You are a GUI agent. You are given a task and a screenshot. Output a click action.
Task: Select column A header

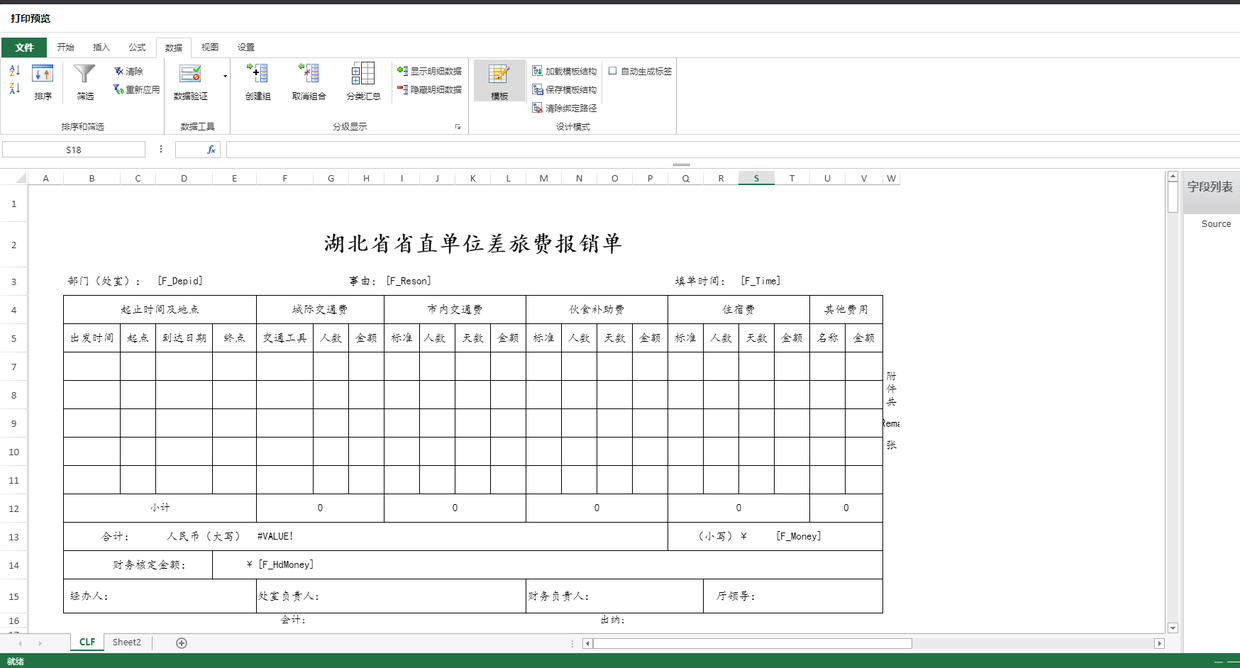(46, 178)
